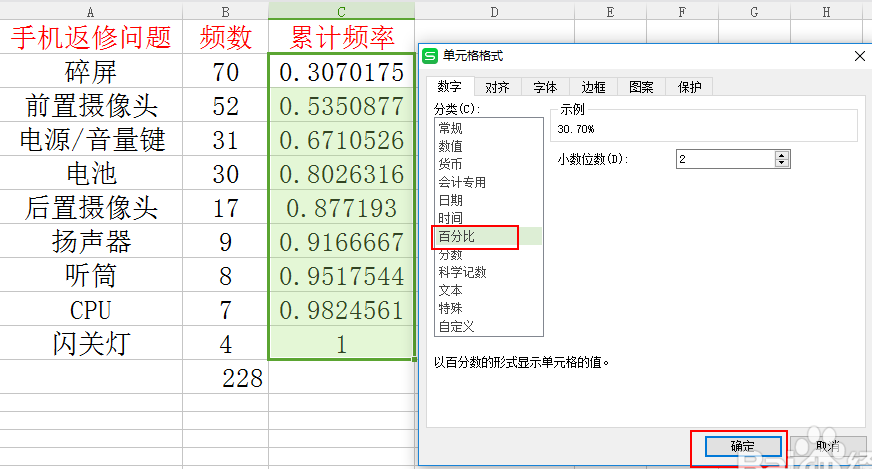This screenshot has height=469, width=872.
Task: Select cell showing 0.9166667
Action: point(341,241)
